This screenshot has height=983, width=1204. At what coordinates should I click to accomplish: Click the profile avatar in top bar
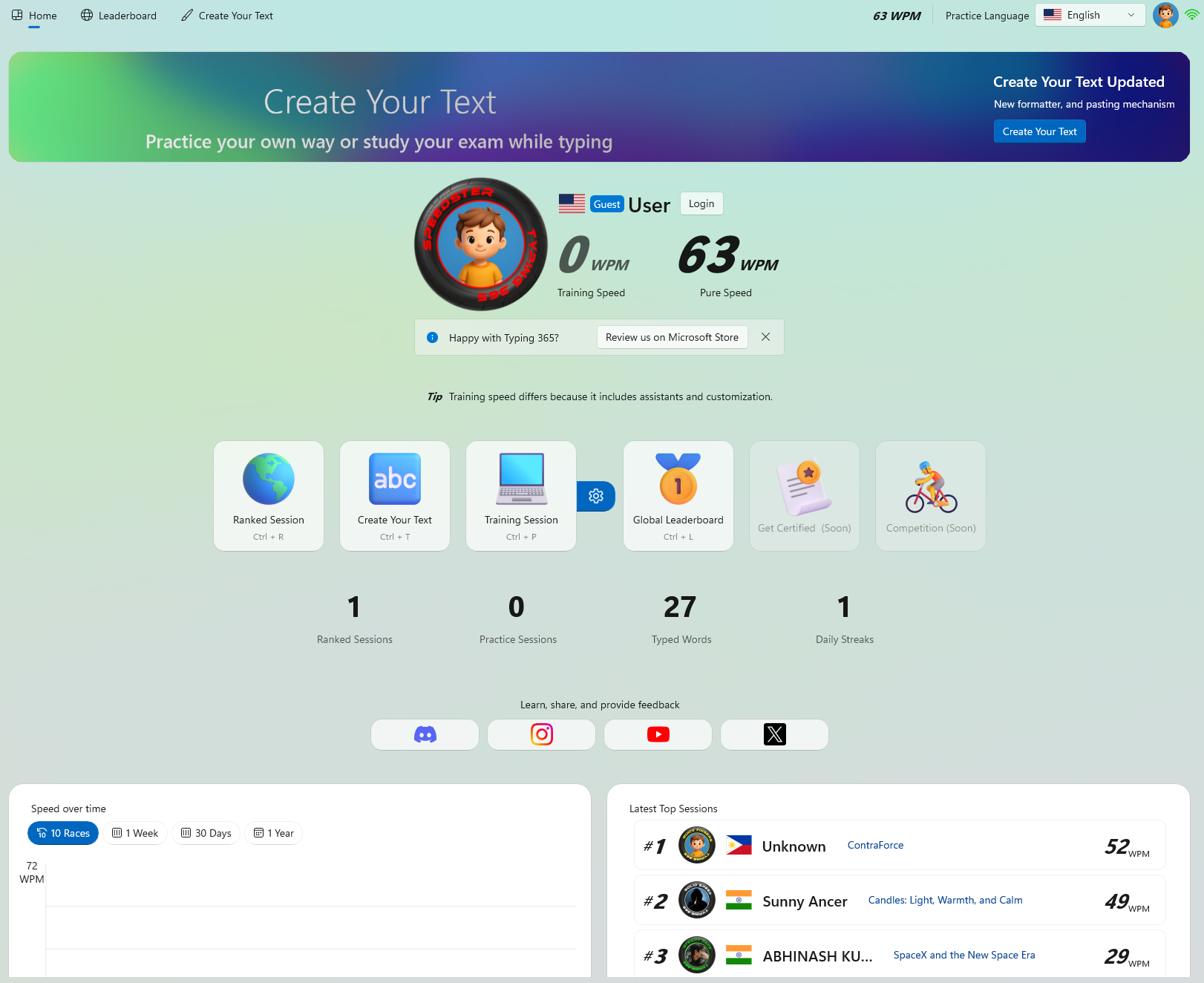coord(1165,15)
